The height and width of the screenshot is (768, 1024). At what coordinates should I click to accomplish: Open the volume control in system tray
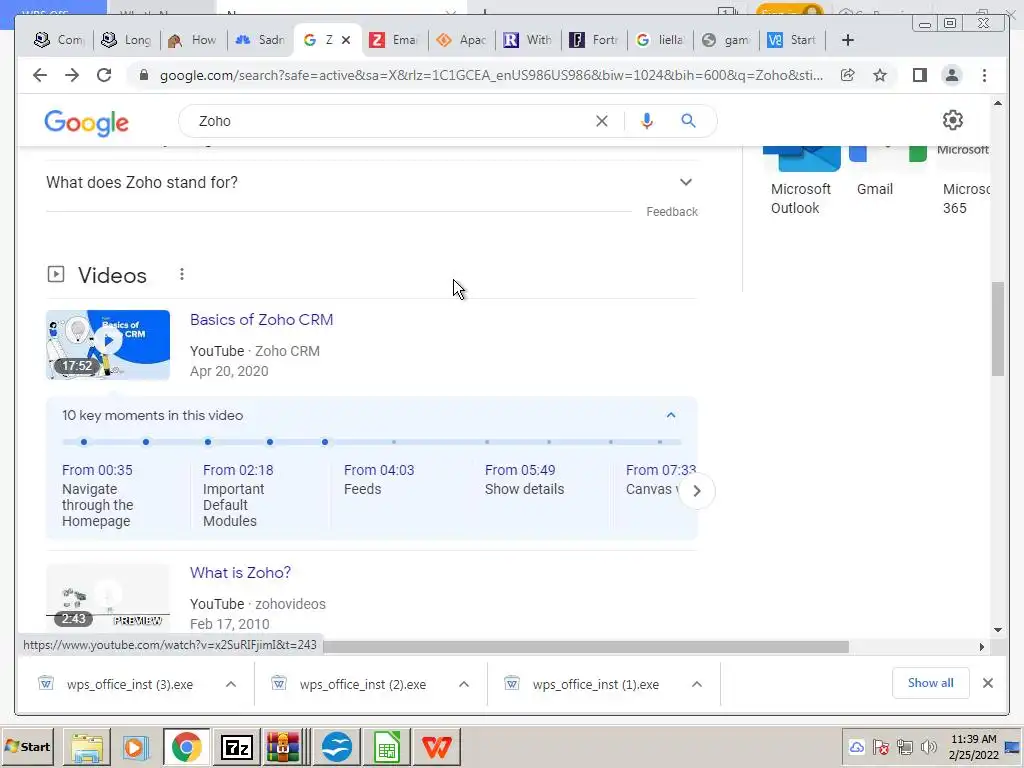coord(928,746)
